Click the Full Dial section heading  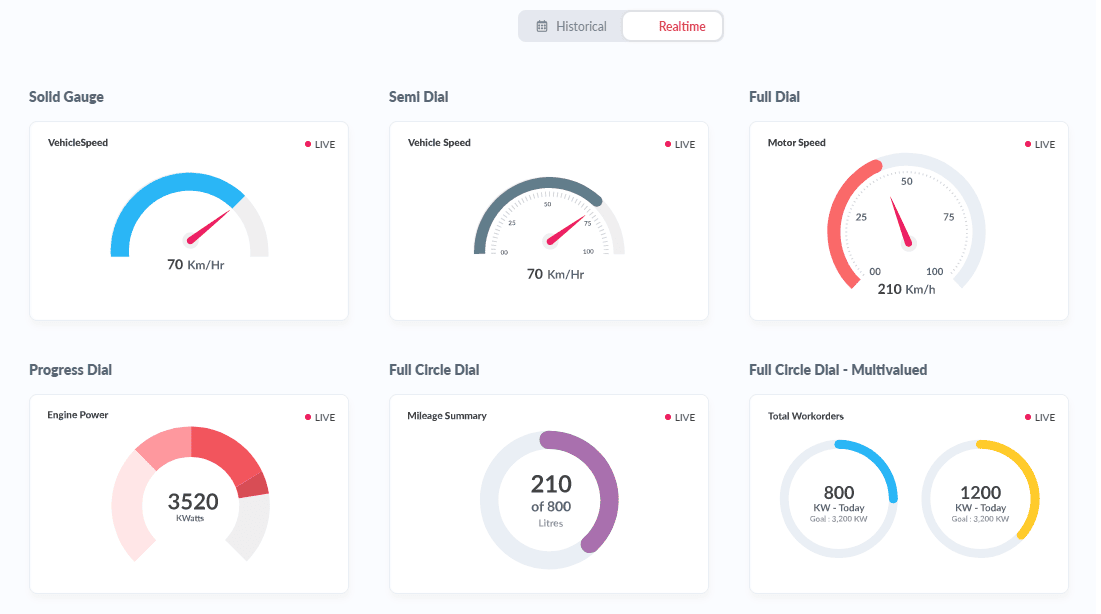tap(774, 97)
